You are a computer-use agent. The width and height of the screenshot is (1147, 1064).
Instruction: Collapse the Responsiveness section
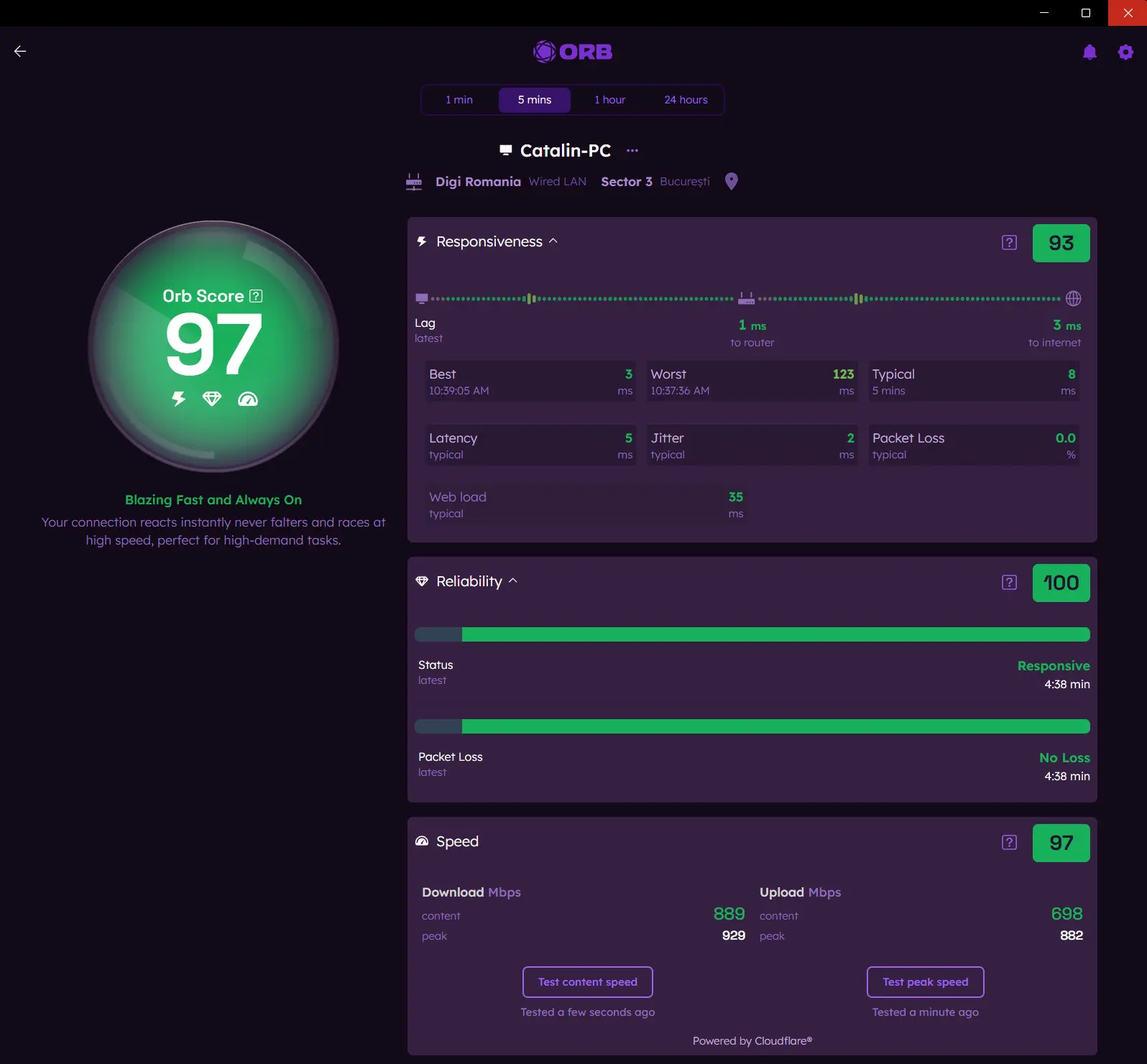(553, 241)
